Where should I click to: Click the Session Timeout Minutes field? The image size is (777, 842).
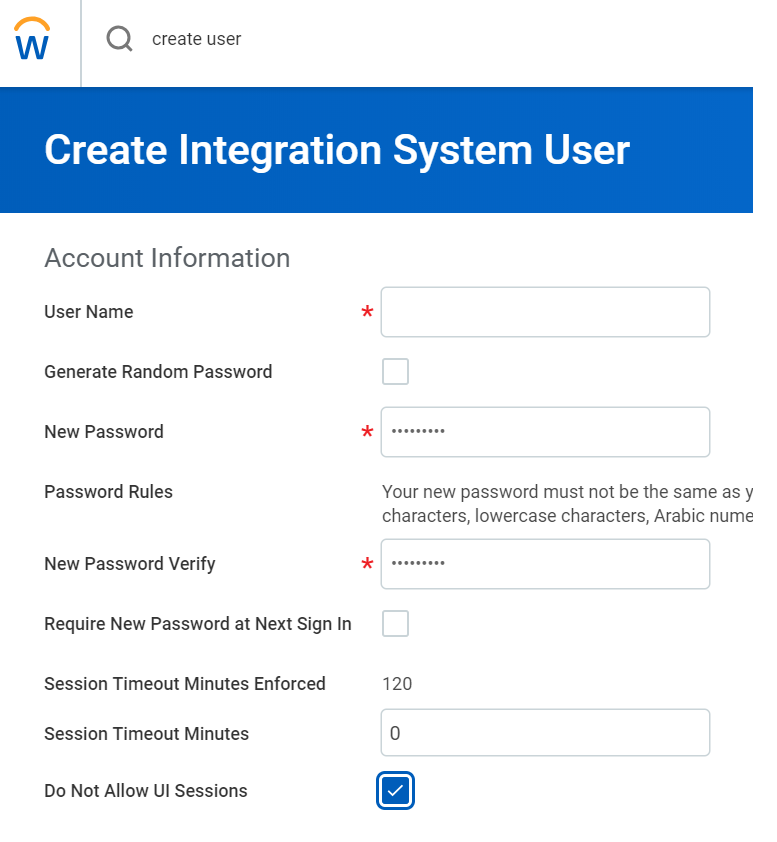click(x=545, y=732)
